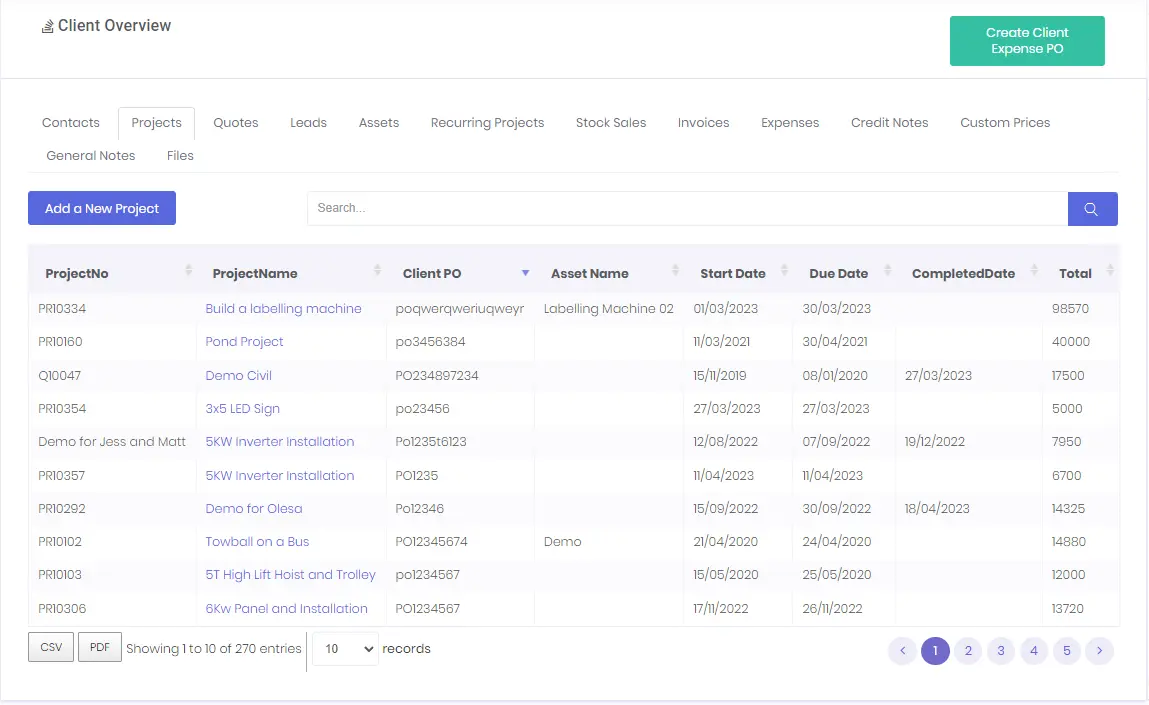Screen dimensions: 1149x705
Task: Jump to page 3 of results
Action: pyautogui.click(x=1000, y=651)
